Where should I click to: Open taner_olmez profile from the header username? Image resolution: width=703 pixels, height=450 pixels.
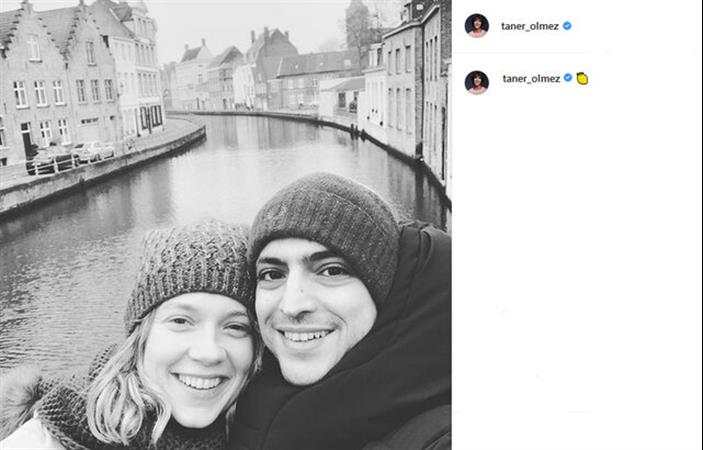point(530,26)
